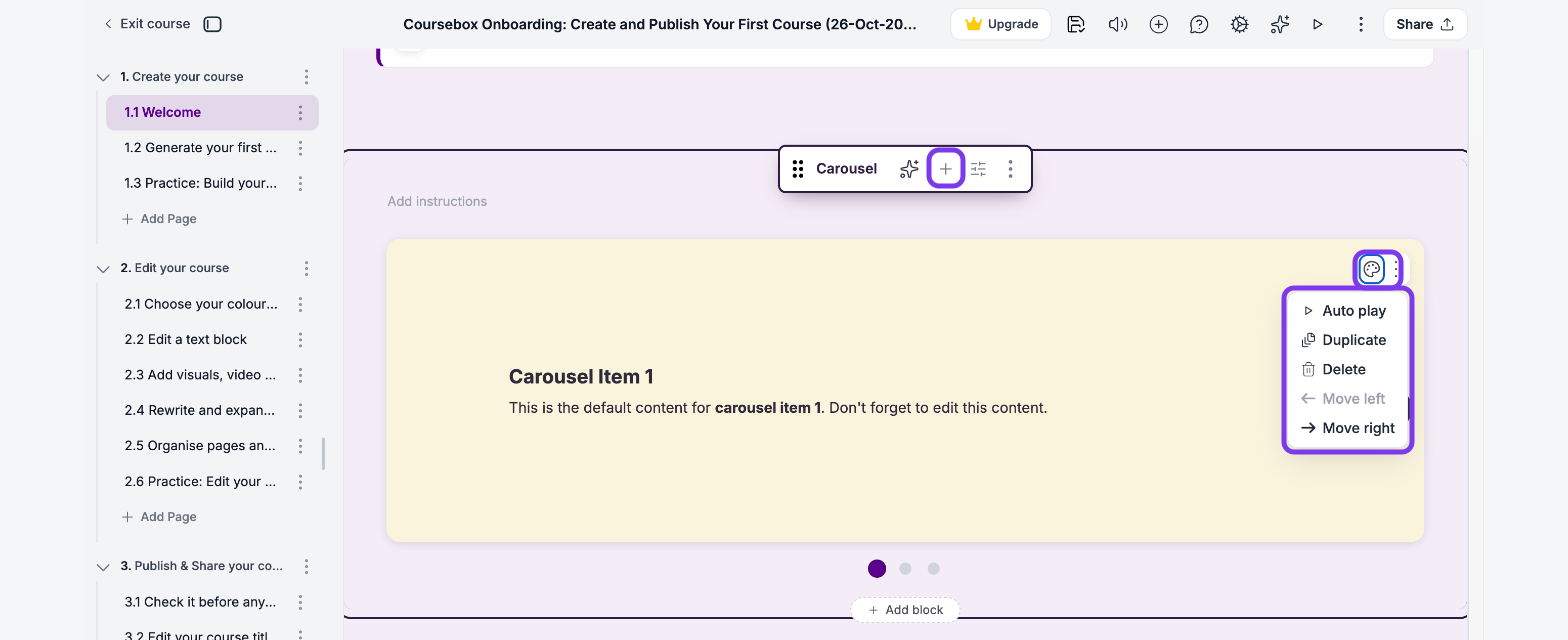Viewport: 1568px width, 640px height.
Task: Select Move left in the item menu
Action: (1346, 399)
